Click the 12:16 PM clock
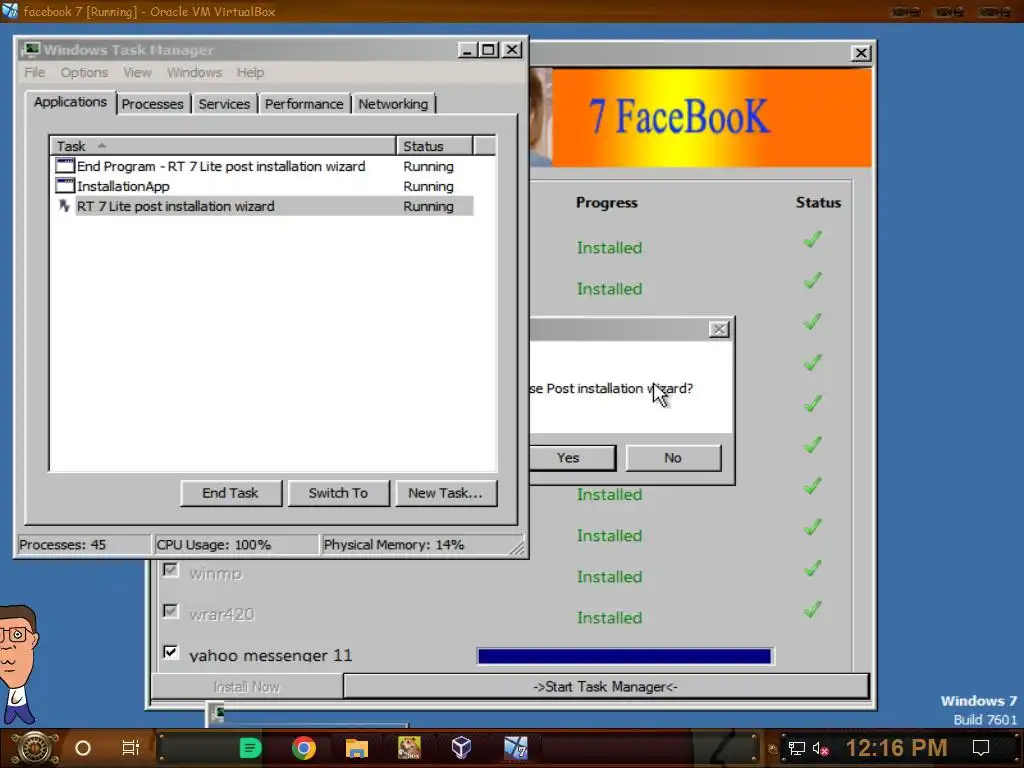 coord(896,748)
